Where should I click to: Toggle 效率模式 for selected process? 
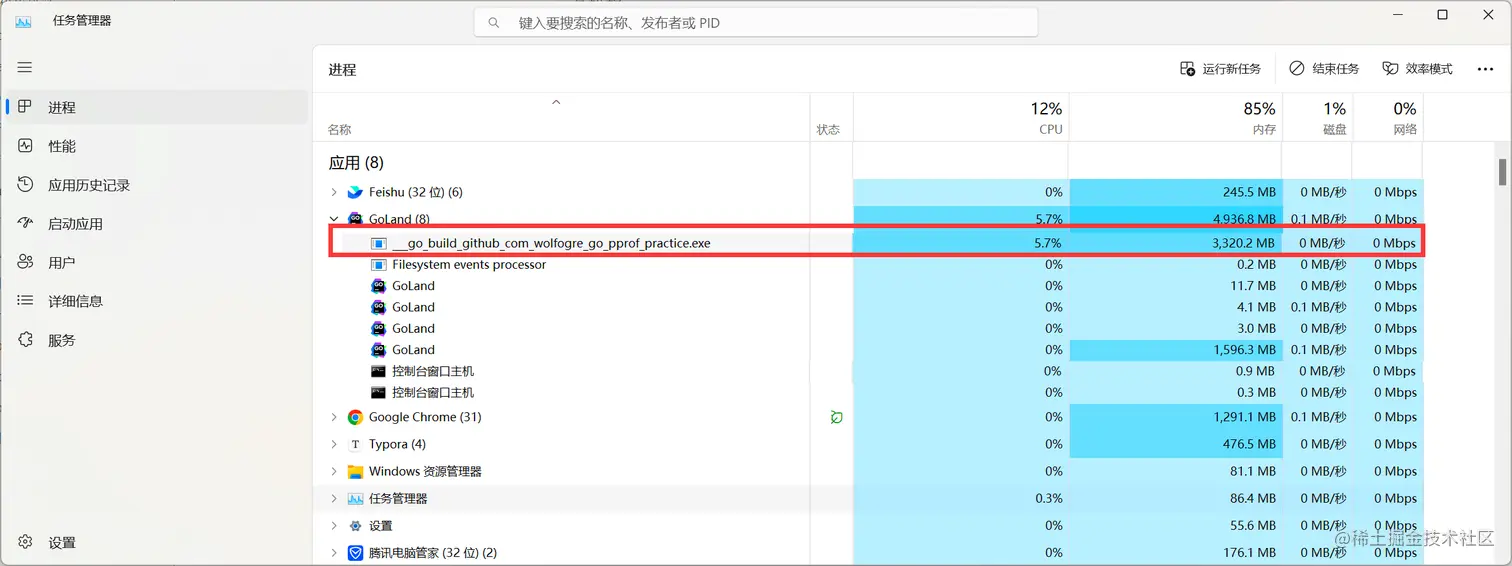tap(1417, 69)
